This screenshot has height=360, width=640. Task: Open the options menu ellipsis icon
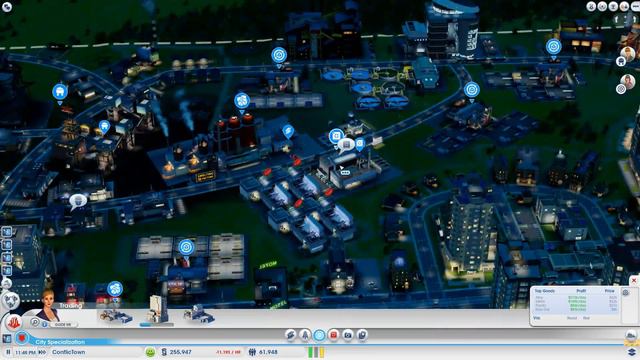[635, 7]
